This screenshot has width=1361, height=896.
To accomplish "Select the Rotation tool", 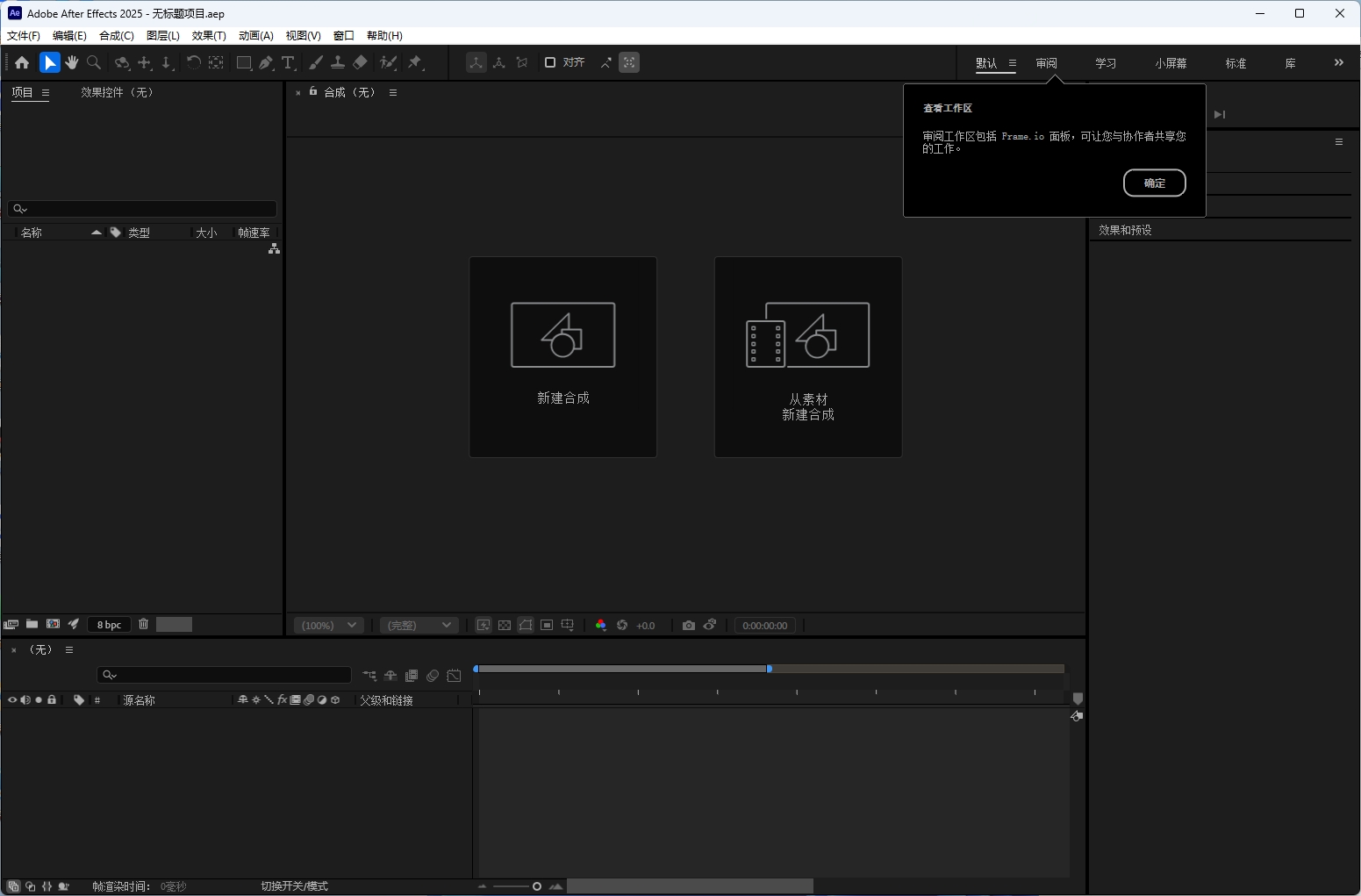I will pos(121,62).
